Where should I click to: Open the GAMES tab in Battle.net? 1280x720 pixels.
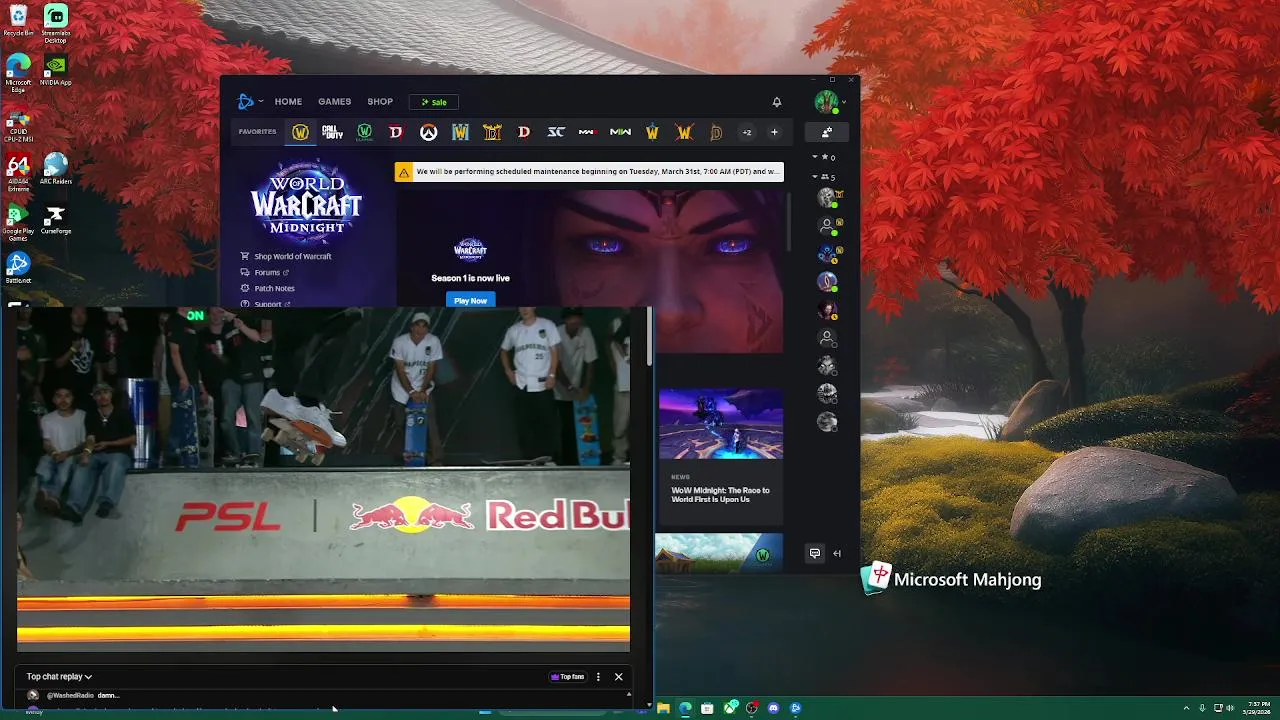334,102
